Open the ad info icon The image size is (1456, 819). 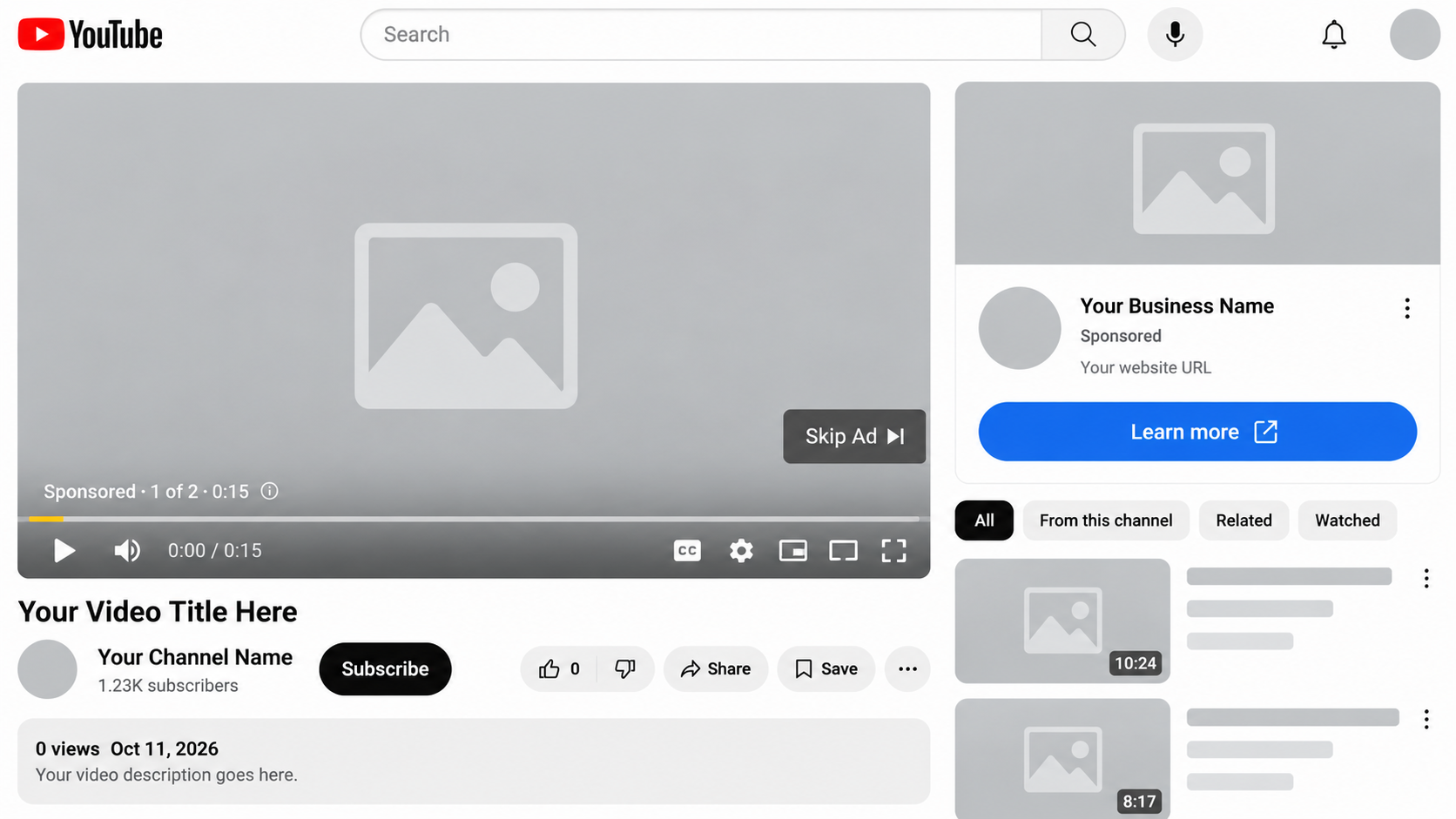(x=270, y=491)
